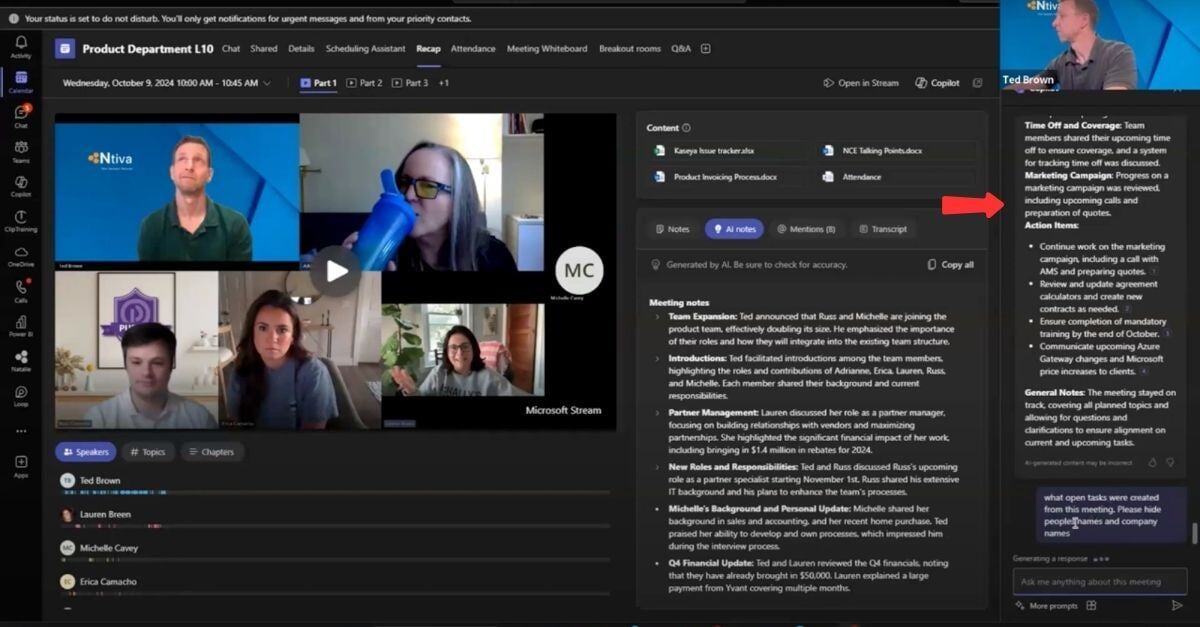
Task: Select recording Part 1
Action: point(318,83)
